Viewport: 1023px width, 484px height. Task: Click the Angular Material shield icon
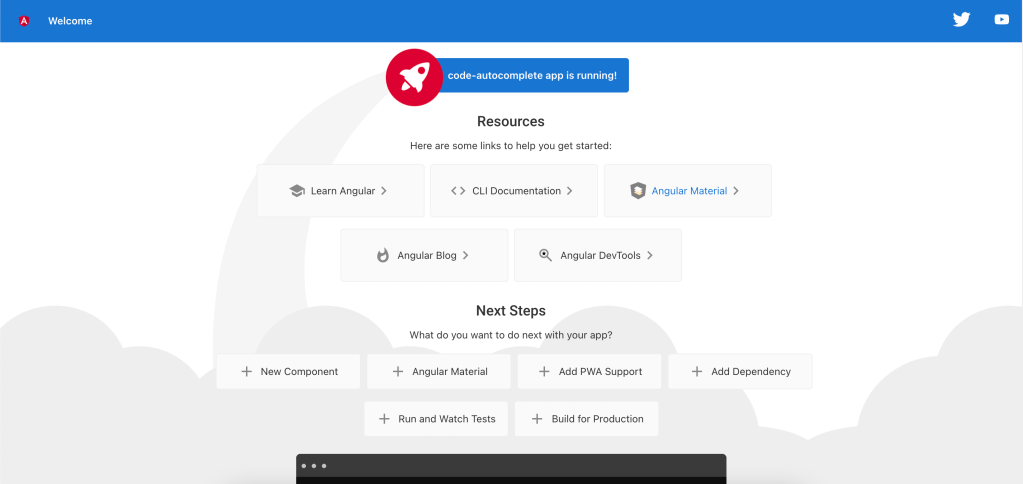(638, 191)
